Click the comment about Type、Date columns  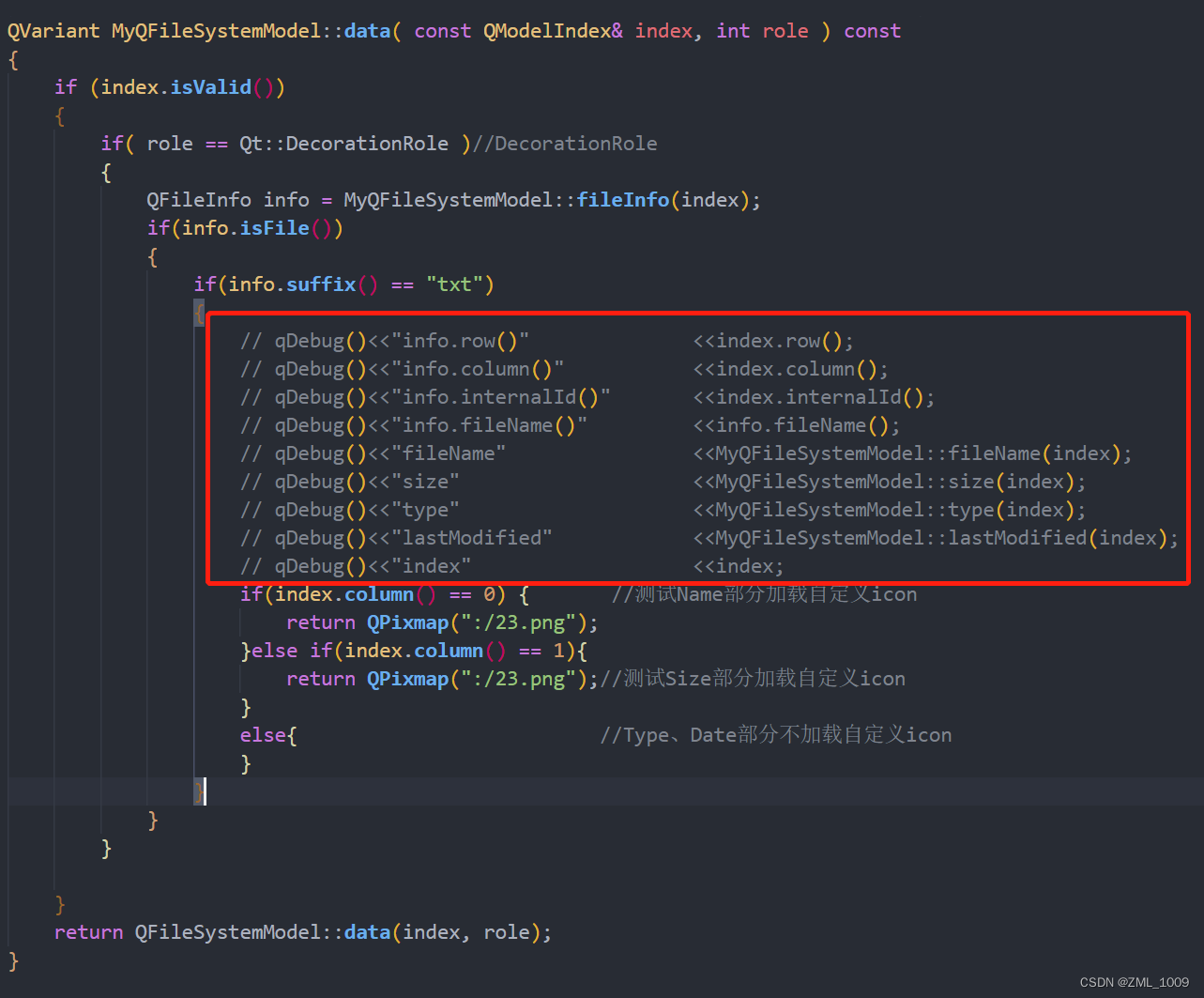(774, 734)
